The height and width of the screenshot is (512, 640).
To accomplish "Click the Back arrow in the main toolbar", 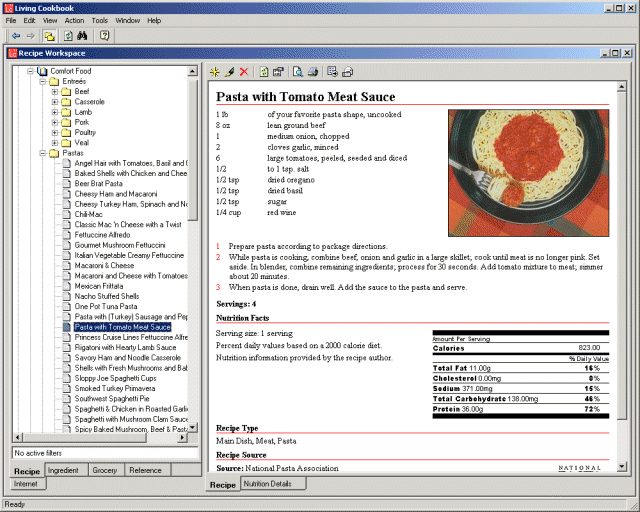I will point(16,36).
